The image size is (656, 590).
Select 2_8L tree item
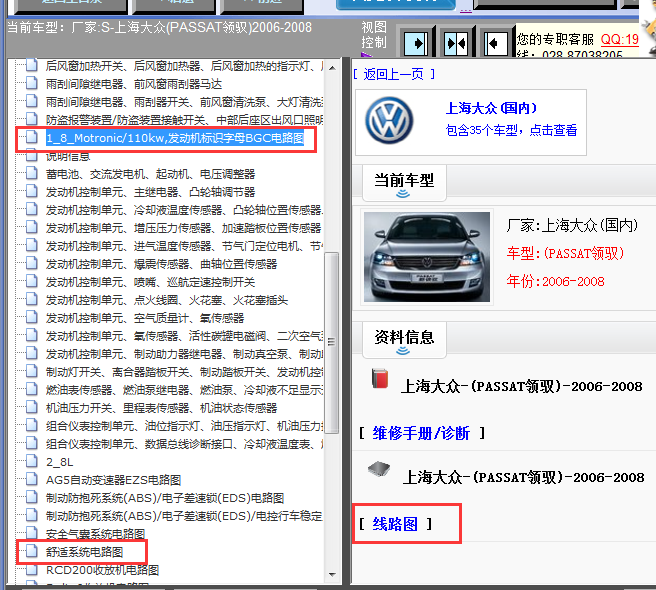pyautogui.click(x=59, y=462)
